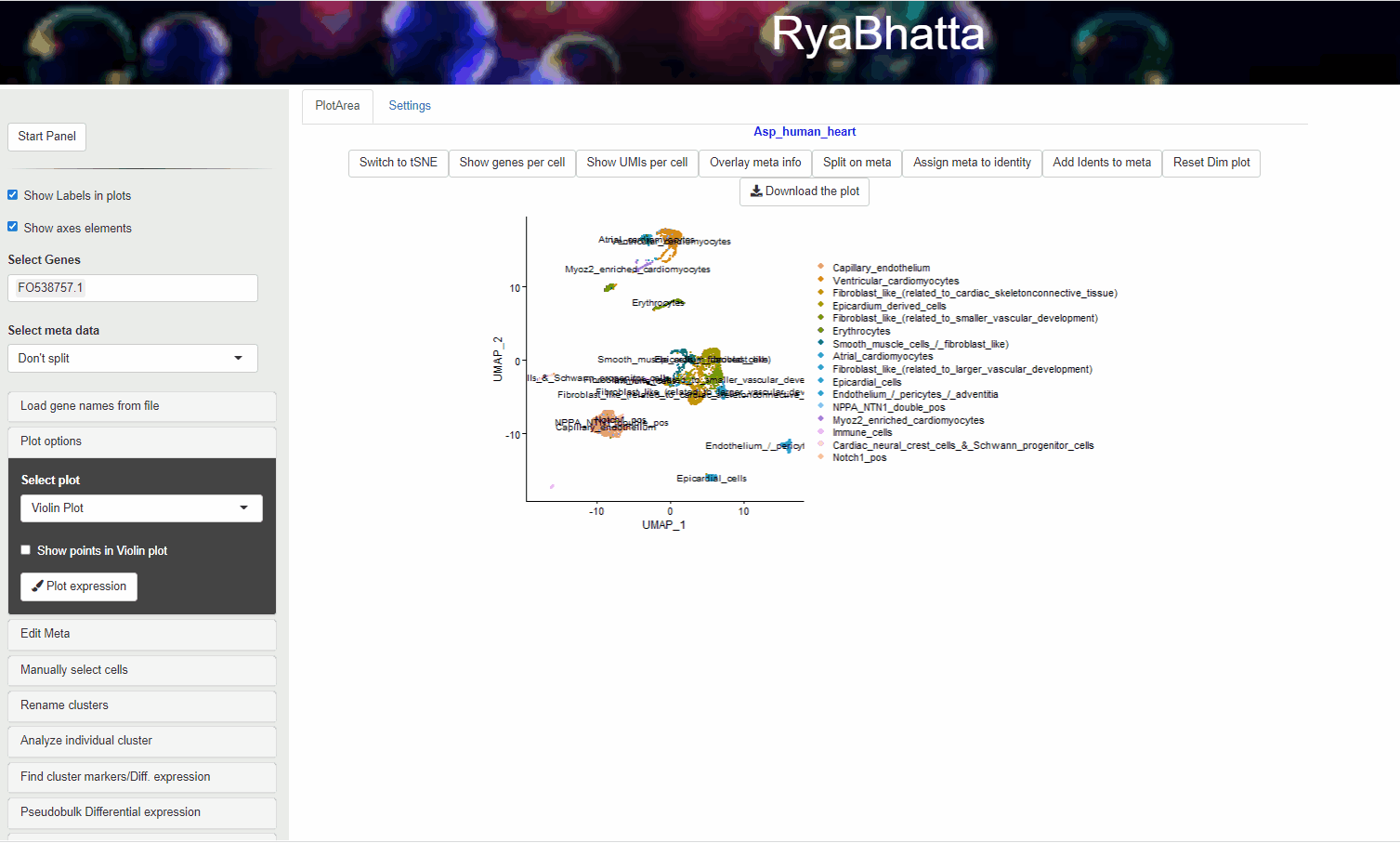Click the paintbrush icon on Plot expression

point(37,586)
